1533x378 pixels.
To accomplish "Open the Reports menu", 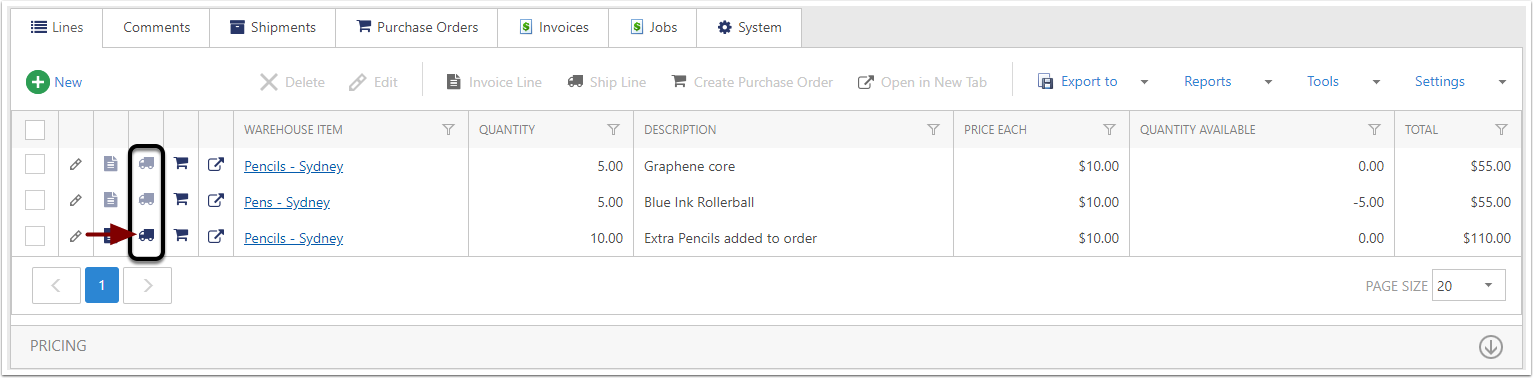I will (1208, 82).
